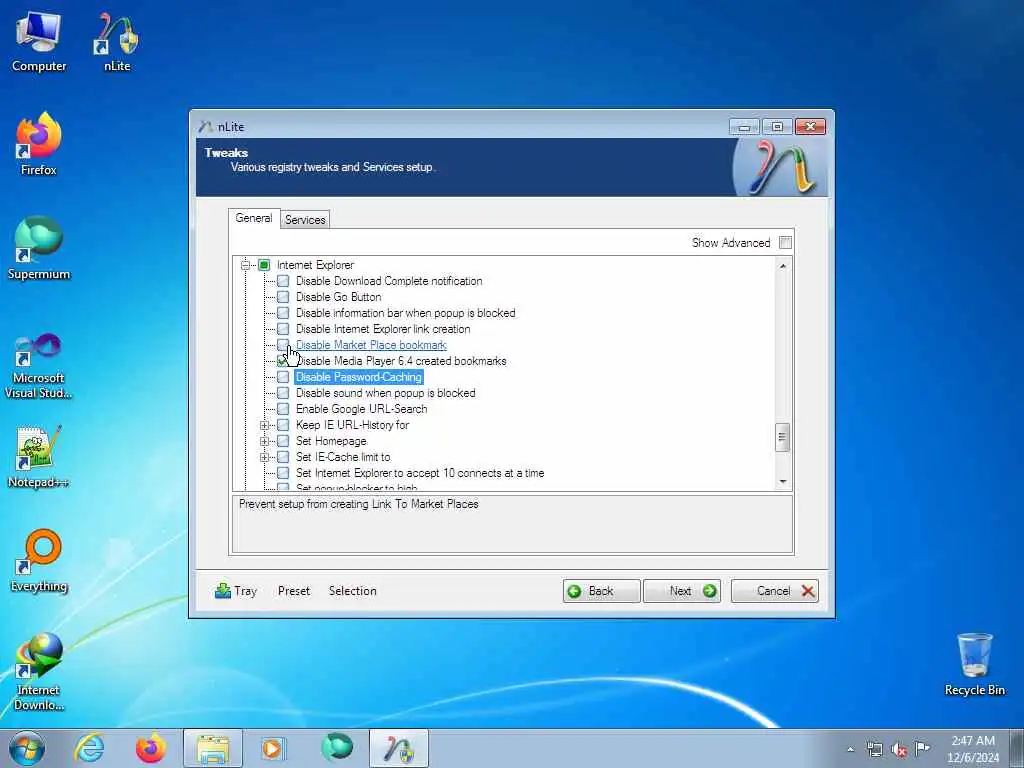This screenshot has height=768, width=1024.
Task: Toggle the Internet Explorer group checkbox
Action: tap(264, 265)
